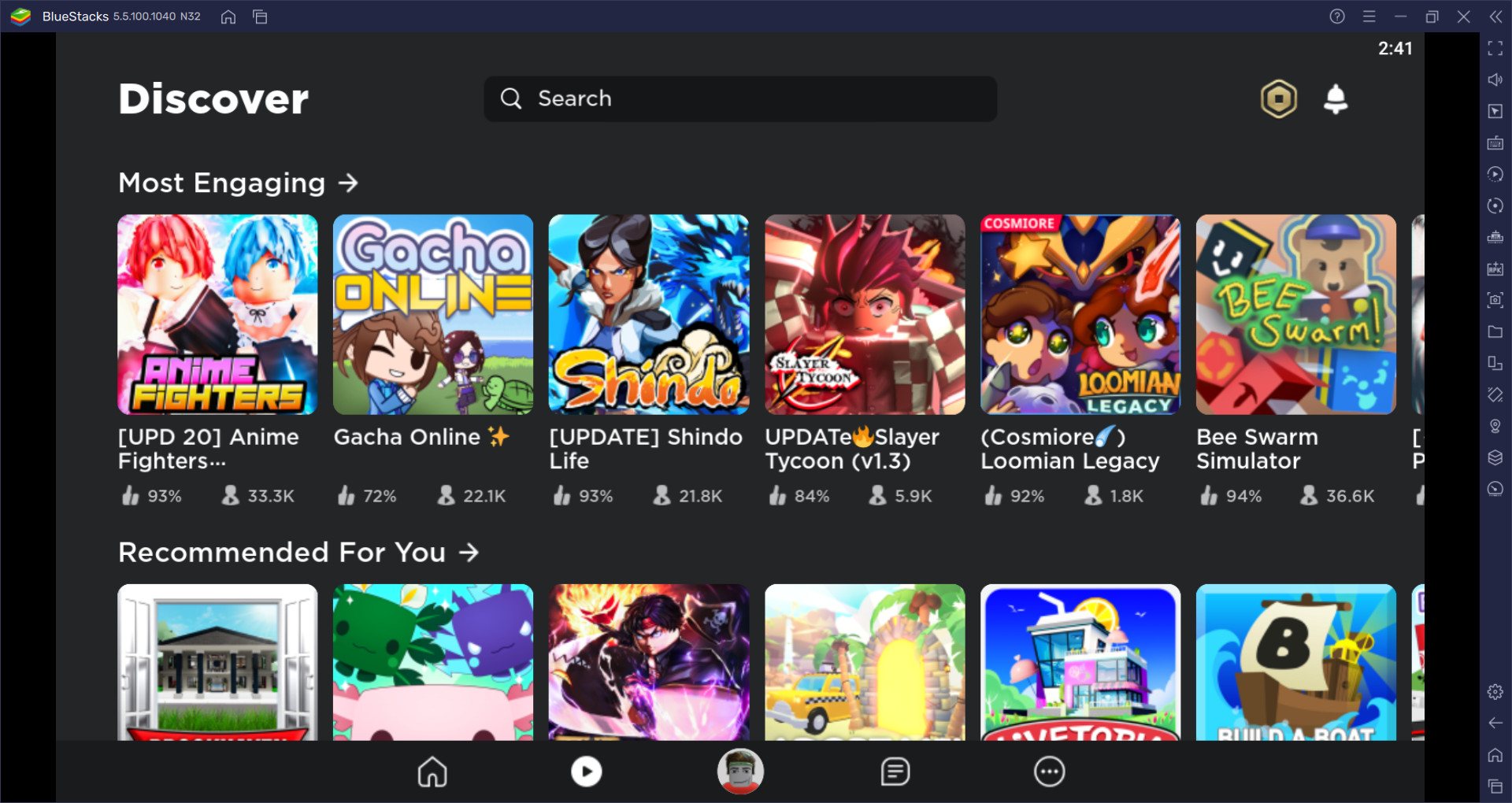The width and height of the screenshot is (1512, 803).
Task: Click cursor lock icon in sidebar
Action: coord(1495,111)
